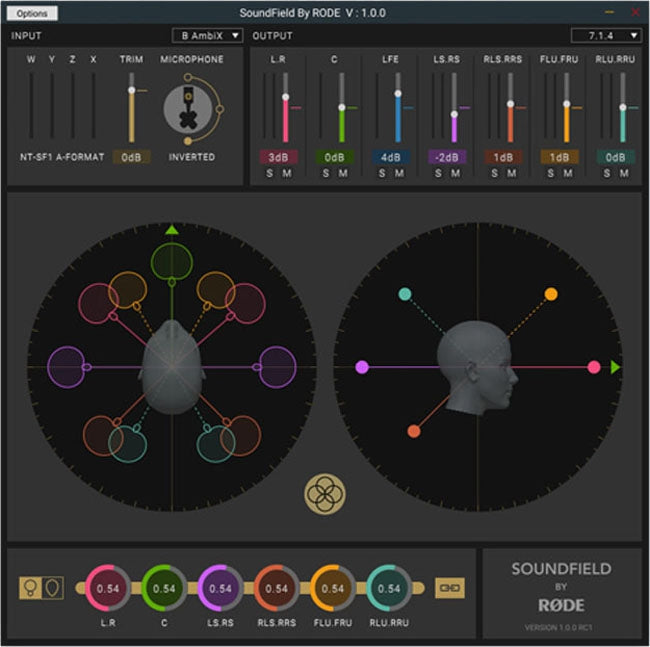Screen dimensions: 650x647
Task: Mute the RLU.RRU output channel
Action: (625, 174)
